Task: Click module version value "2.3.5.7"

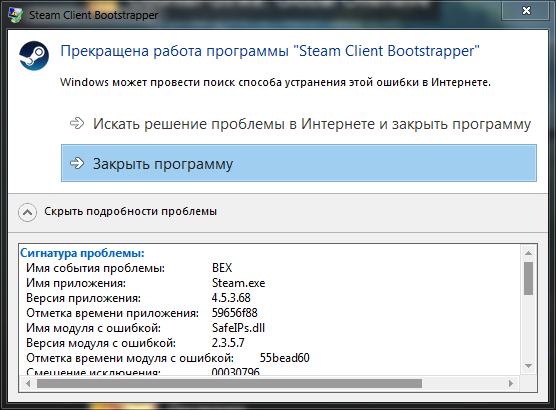Action: [x=228, y=343]
